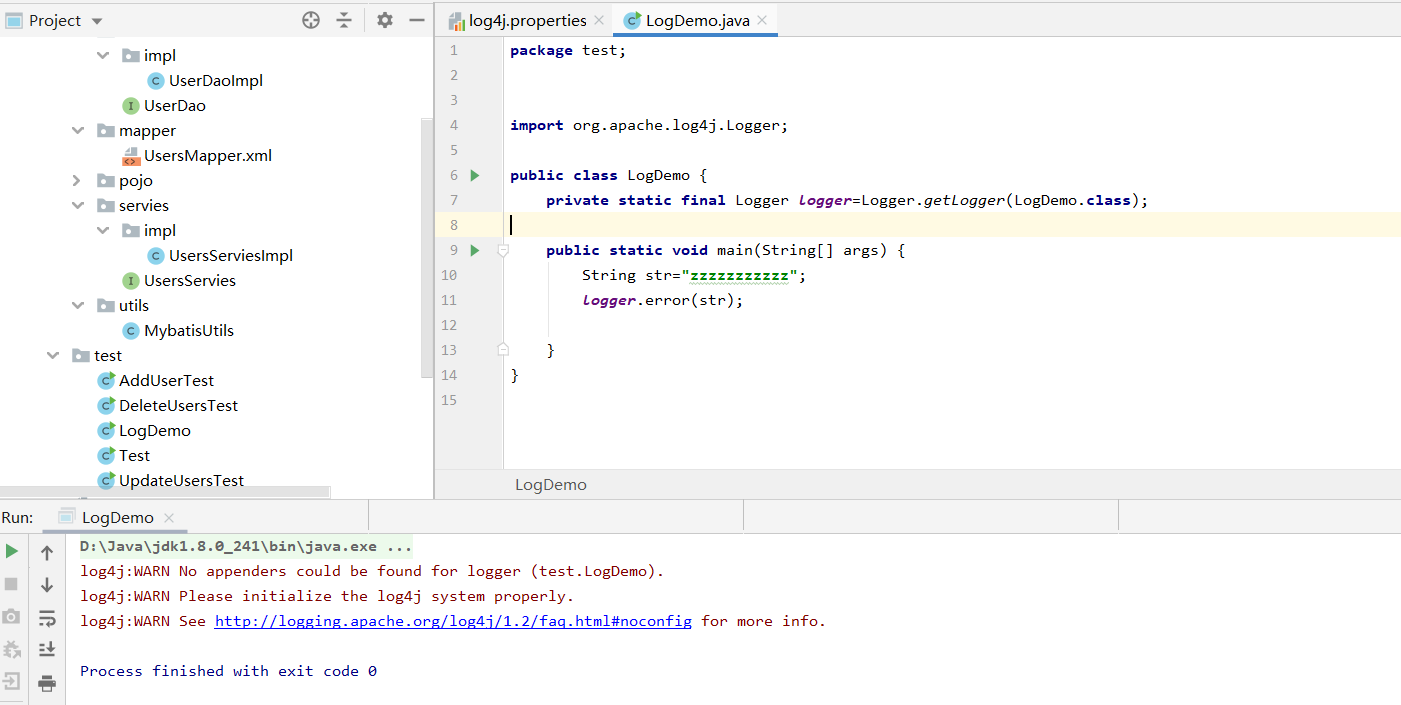The width and height of the screenshot is (1401, 705).
Task: Collapse the impl folder under servies
Action: pyautogui.click(x=103, y=231)
